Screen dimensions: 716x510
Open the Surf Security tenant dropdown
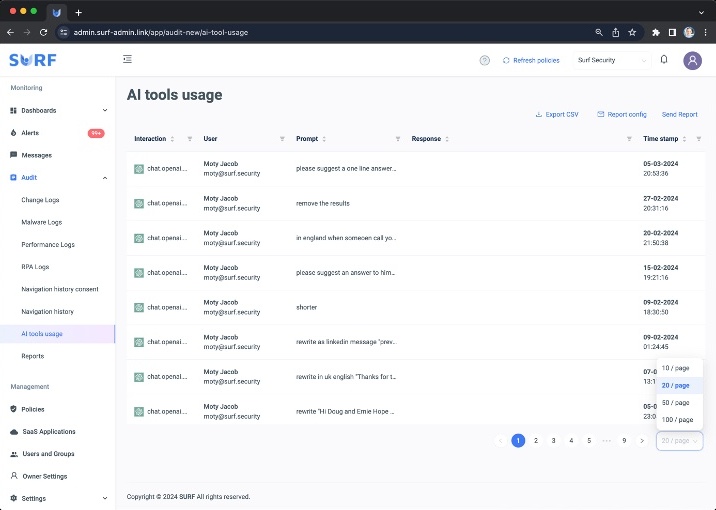[612, 60]
